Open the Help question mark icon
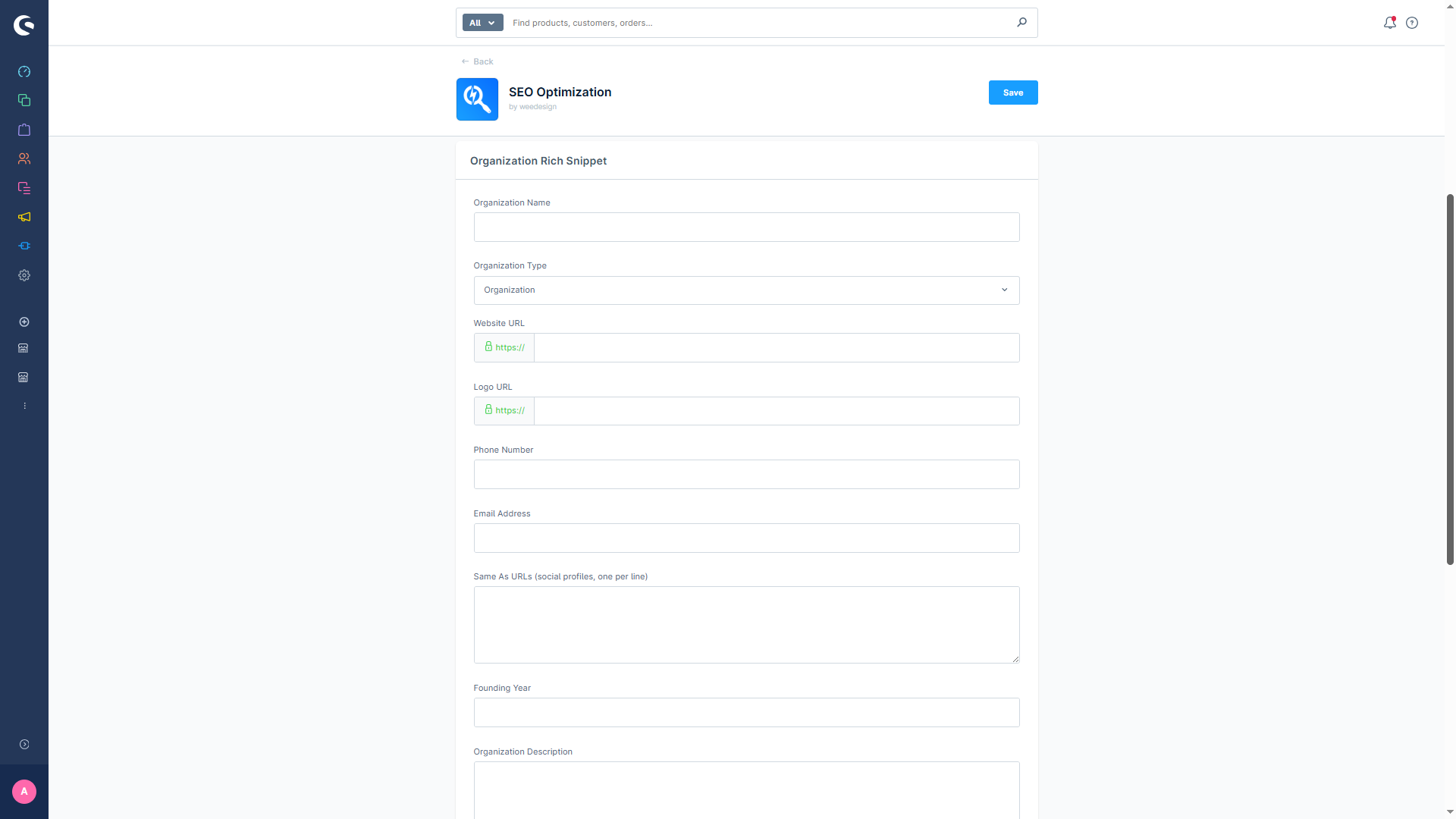The image size is (1456, 819). click(x=1412, y=23)
